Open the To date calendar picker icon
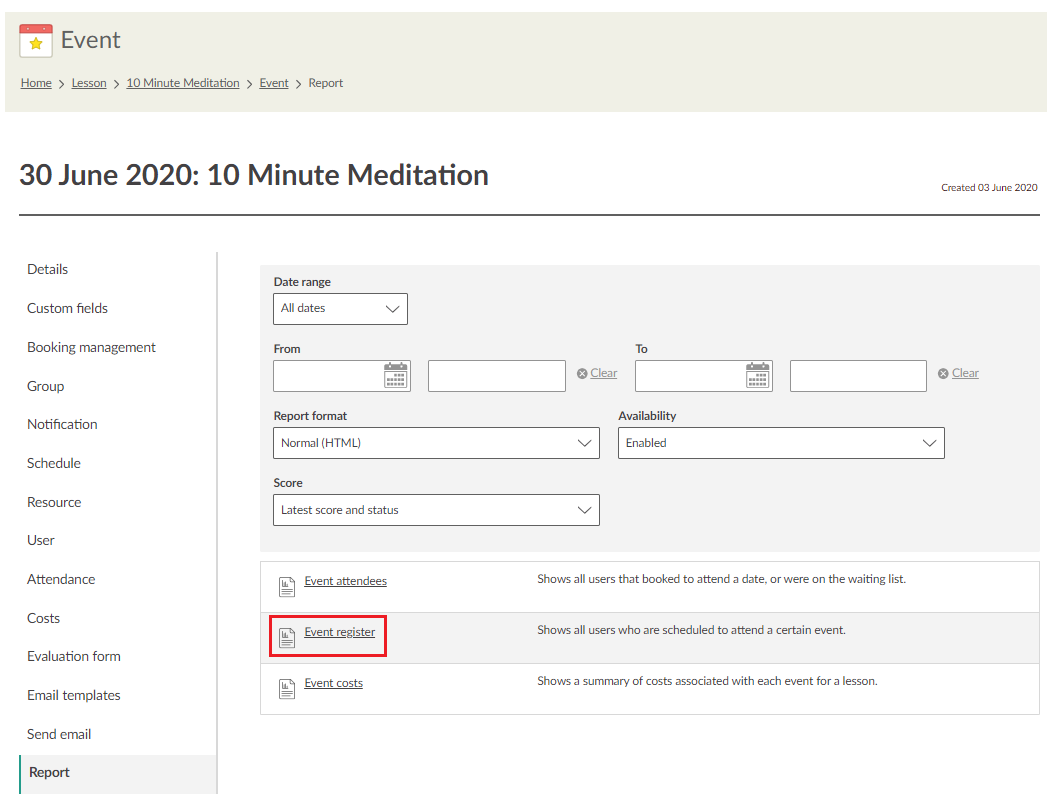 tap(758, 375)
